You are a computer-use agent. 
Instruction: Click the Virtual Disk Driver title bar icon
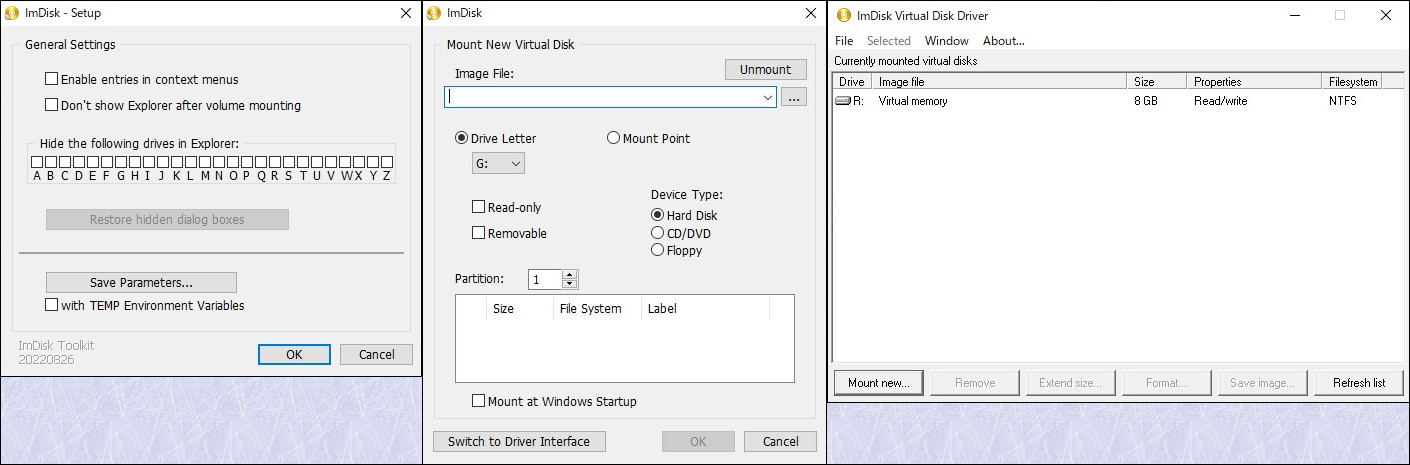point(843,14)
